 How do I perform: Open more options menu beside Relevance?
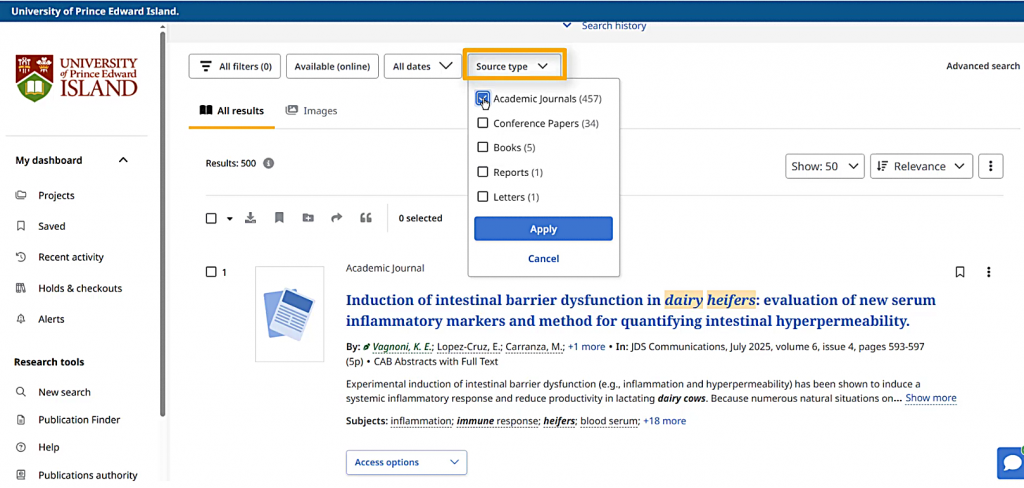[x=990, y=166]
